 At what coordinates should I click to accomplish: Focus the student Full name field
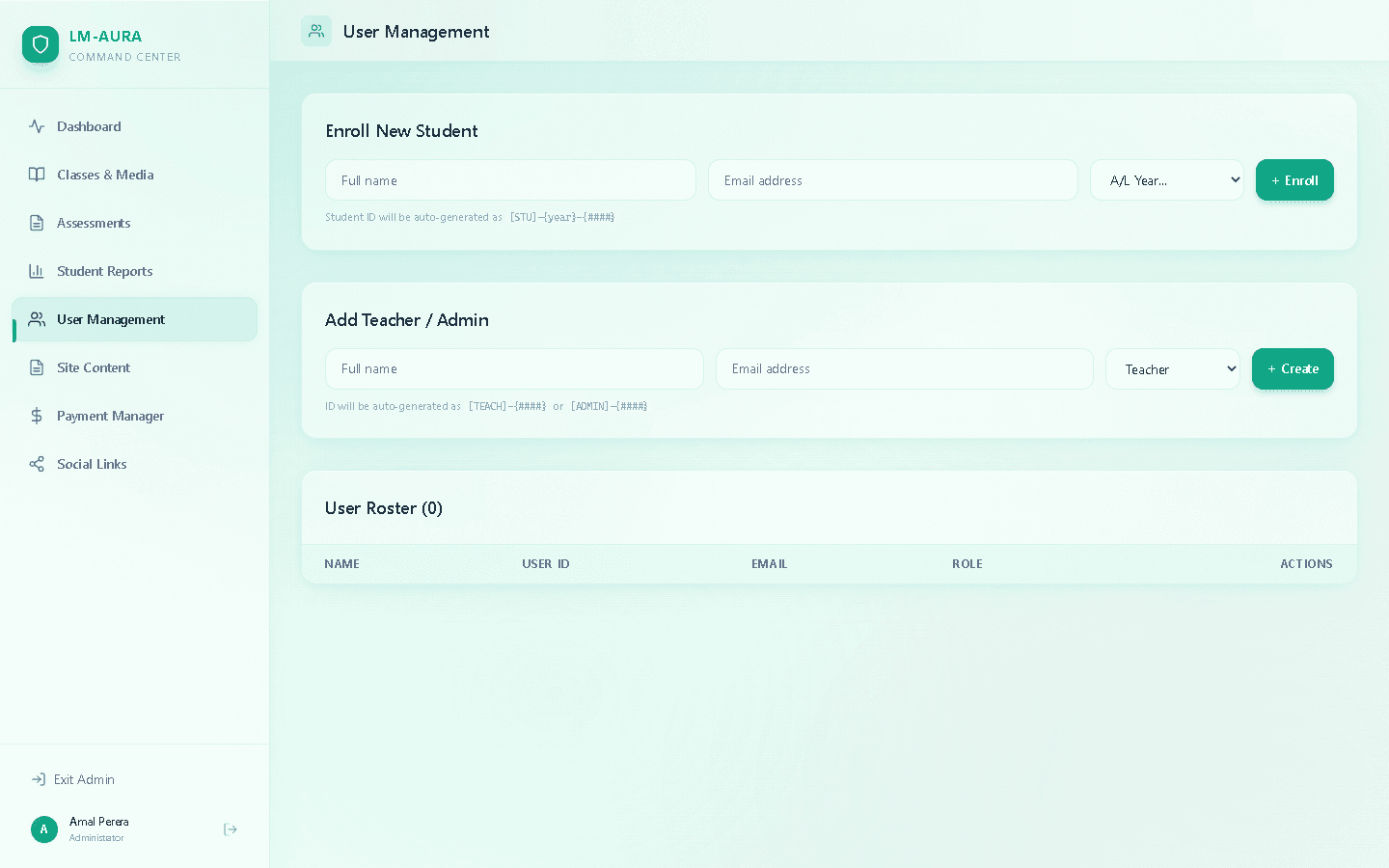pyautogui.click(x=510, y=180)
